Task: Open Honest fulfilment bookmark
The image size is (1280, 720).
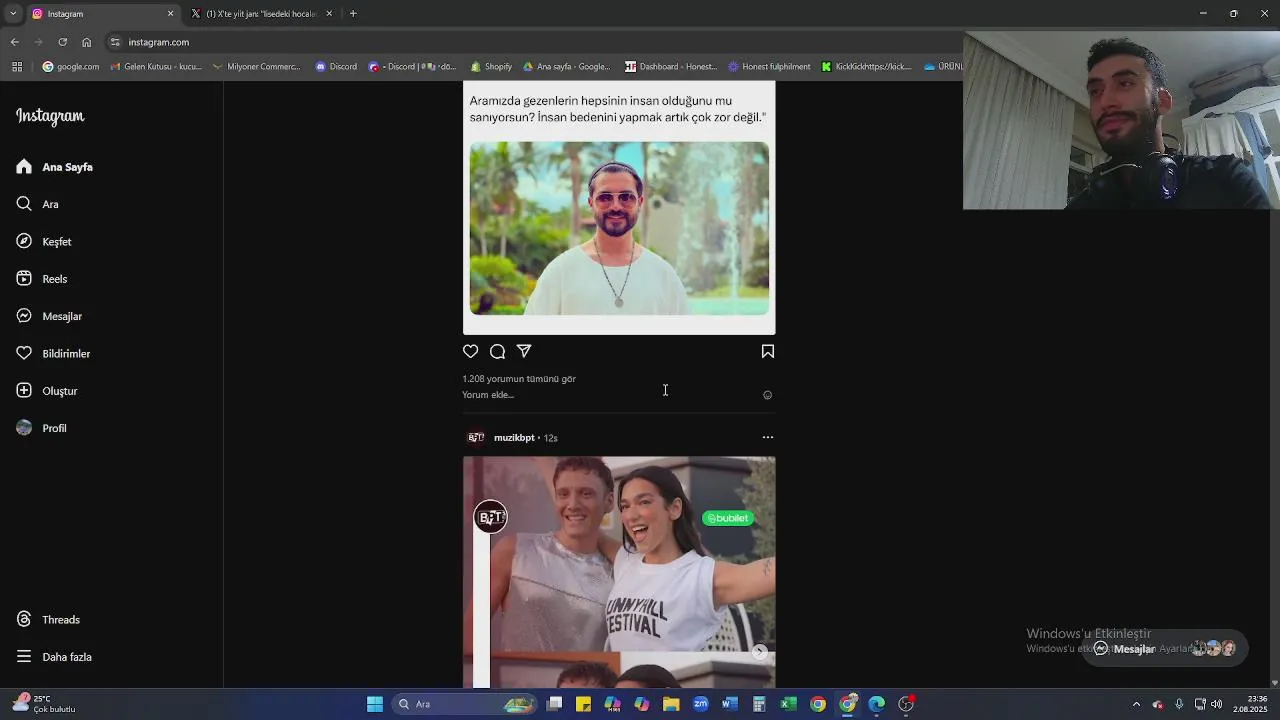Action: click(769, 67)
